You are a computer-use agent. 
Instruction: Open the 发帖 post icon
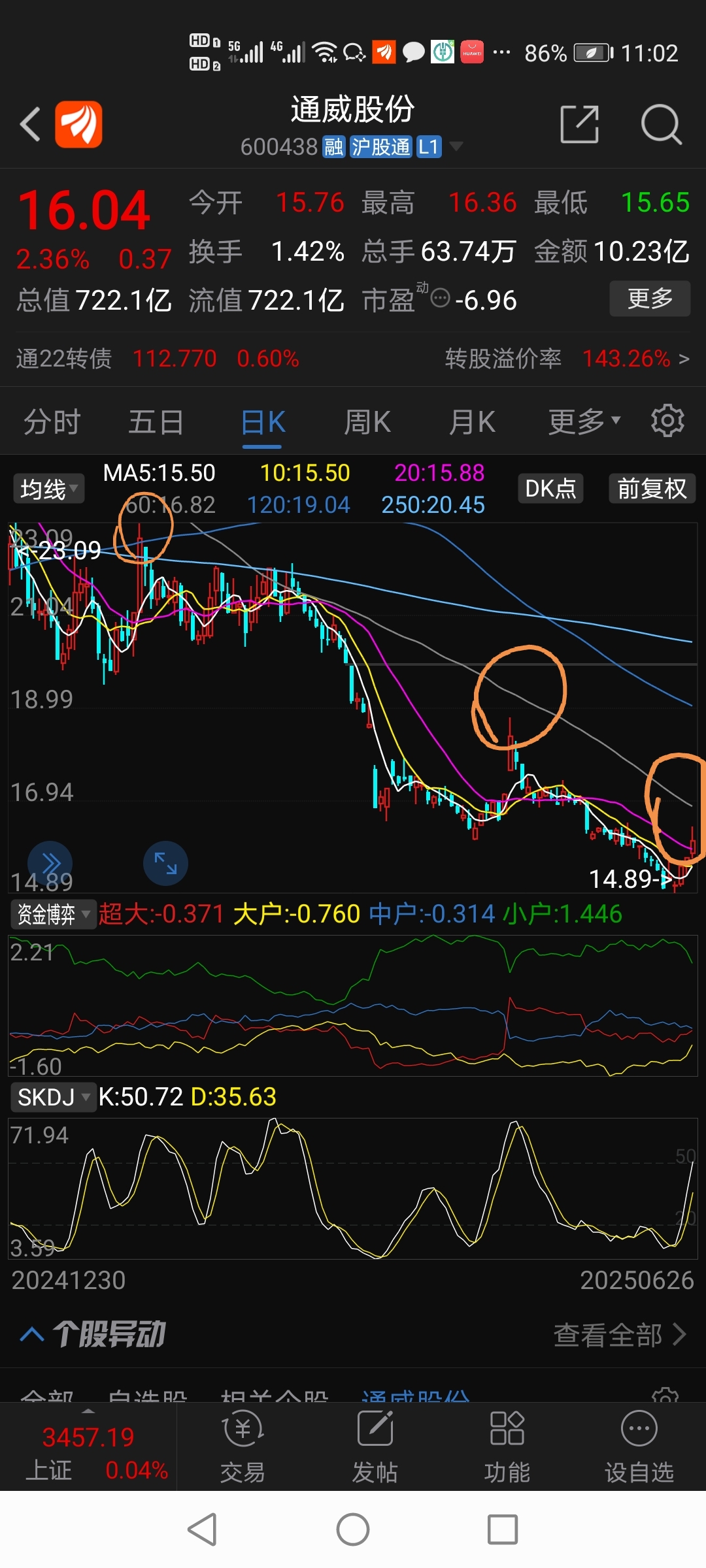tap(375, 1446)
